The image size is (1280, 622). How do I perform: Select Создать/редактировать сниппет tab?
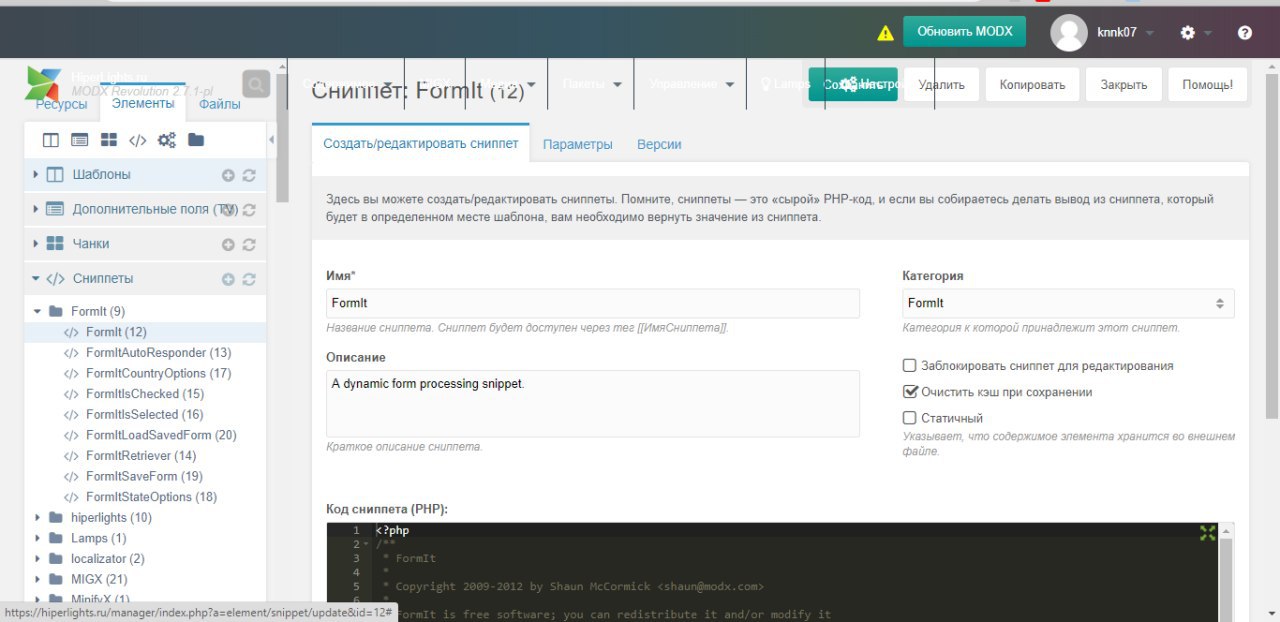coord(421,144)
